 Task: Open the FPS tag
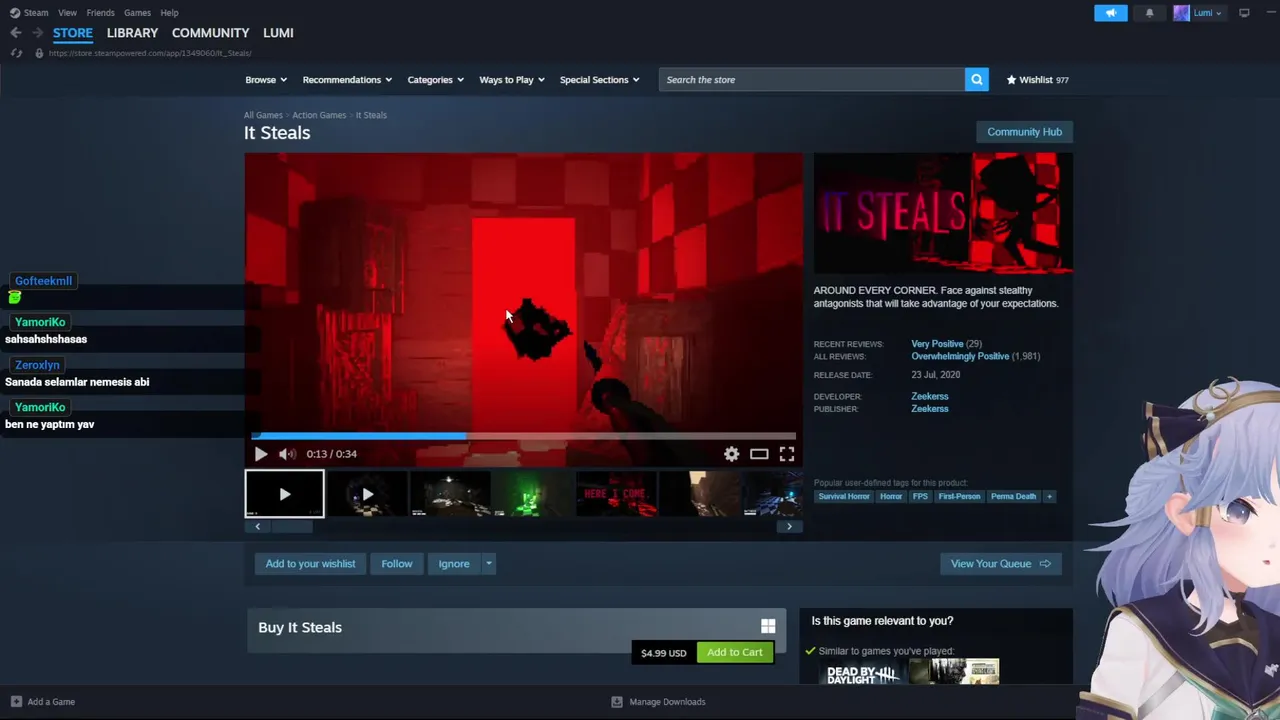(x=920, y=496)
